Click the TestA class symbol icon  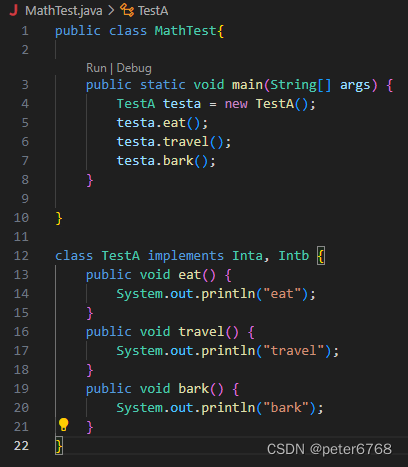[127, 10]
